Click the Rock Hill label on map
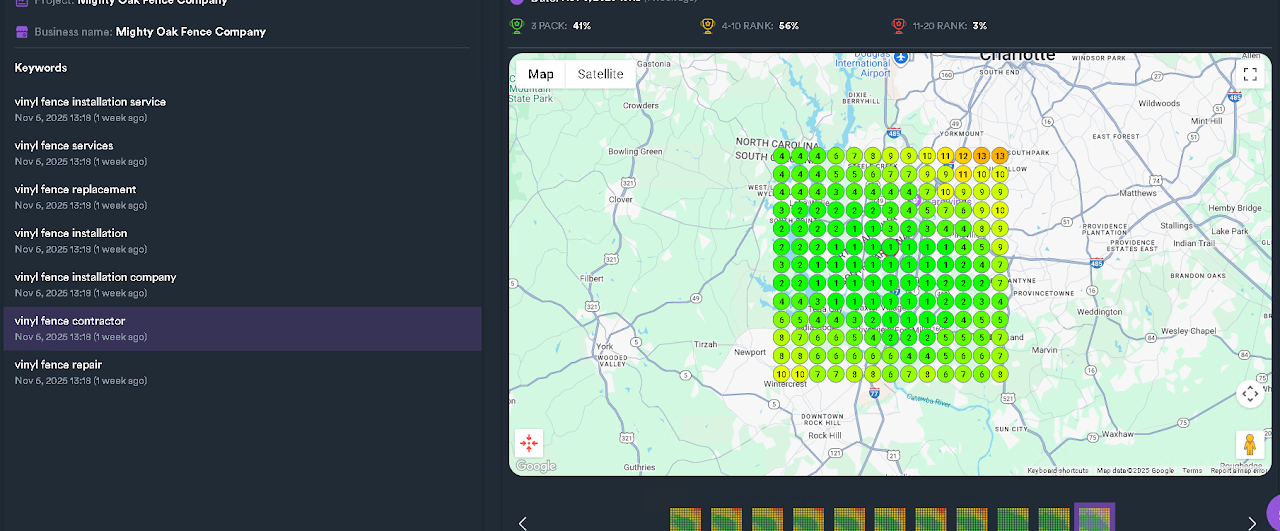1280x531 pixels. click(824, 436)
